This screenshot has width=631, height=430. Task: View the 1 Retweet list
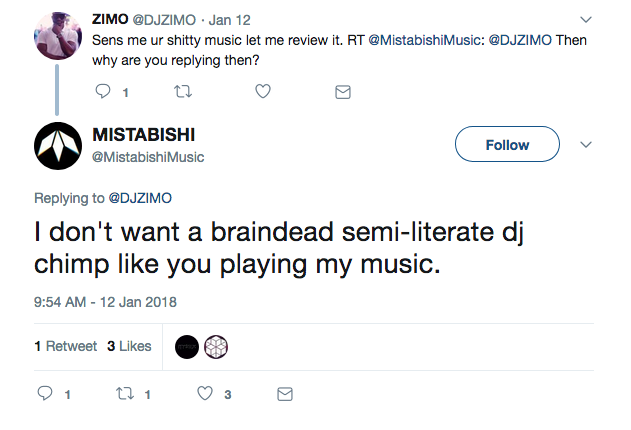[x=65, y=346]
